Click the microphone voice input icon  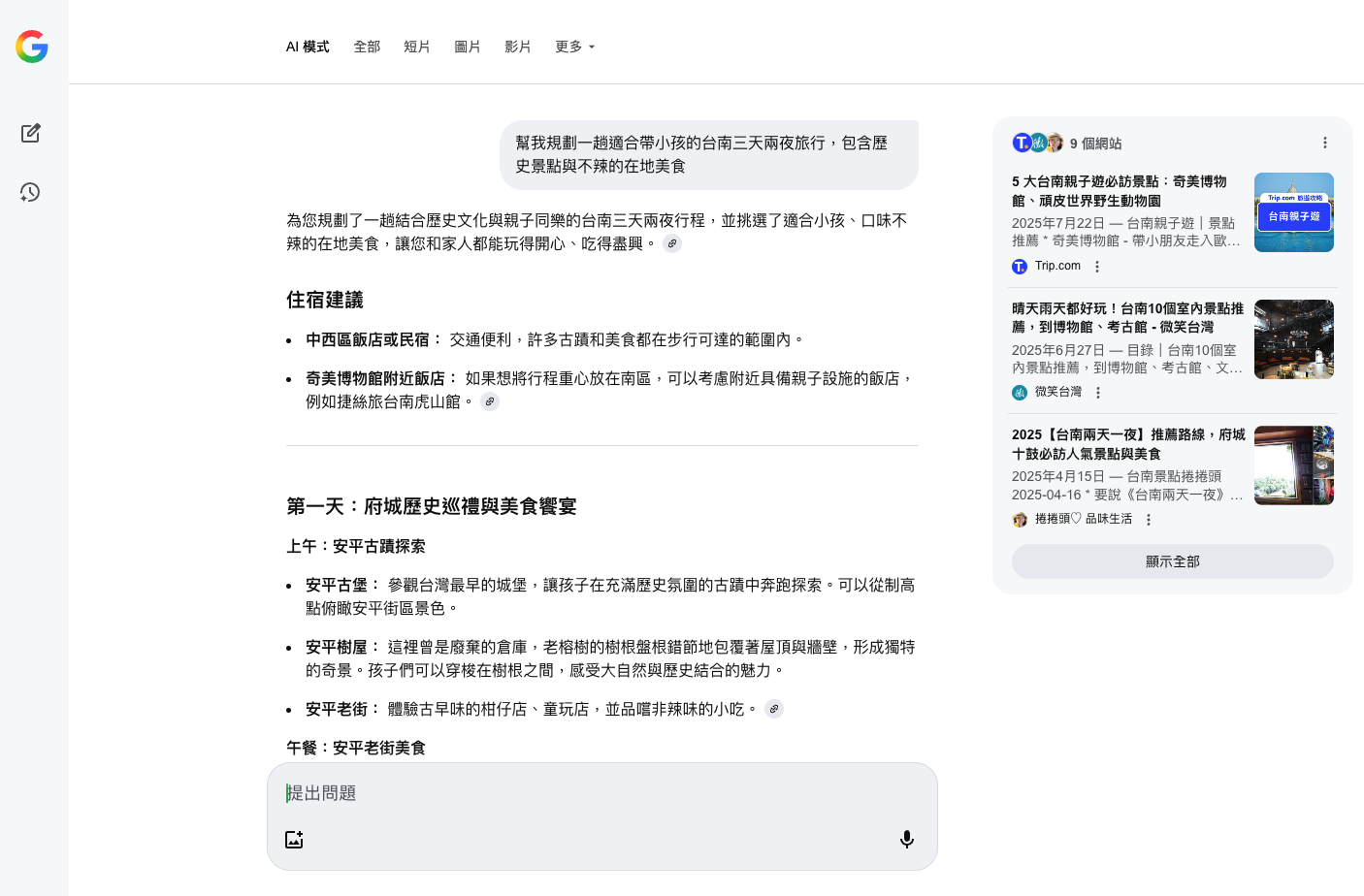(906, 839)
